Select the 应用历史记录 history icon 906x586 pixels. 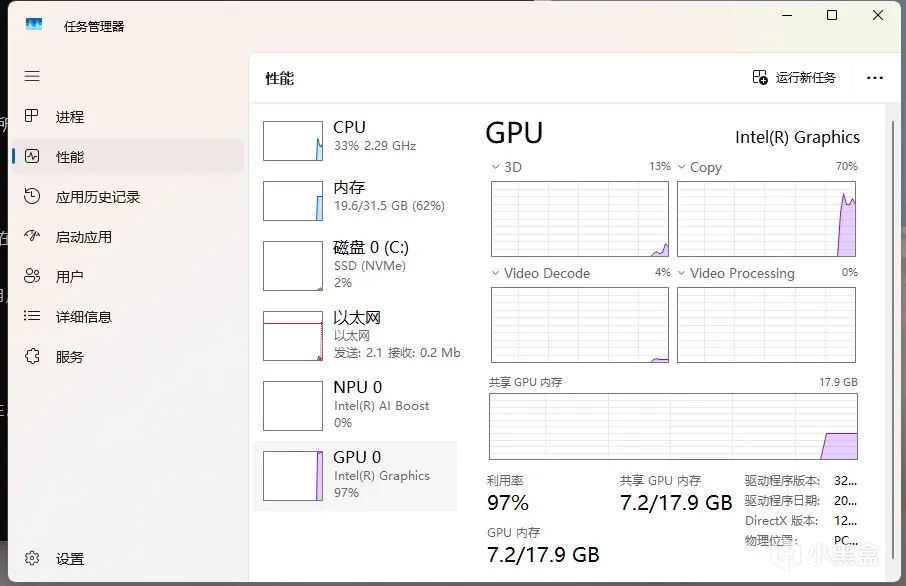point(32,197)
